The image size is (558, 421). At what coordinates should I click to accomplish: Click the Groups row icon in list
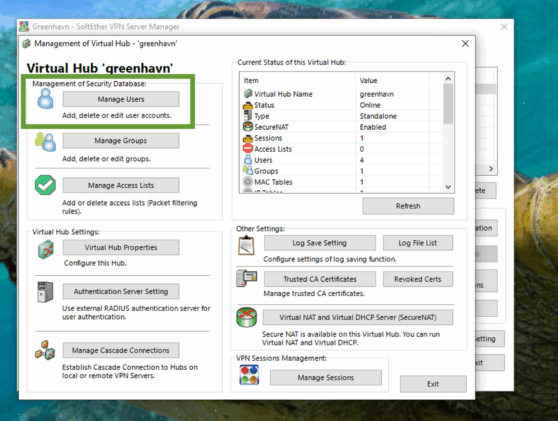click(x=248, y=170)
